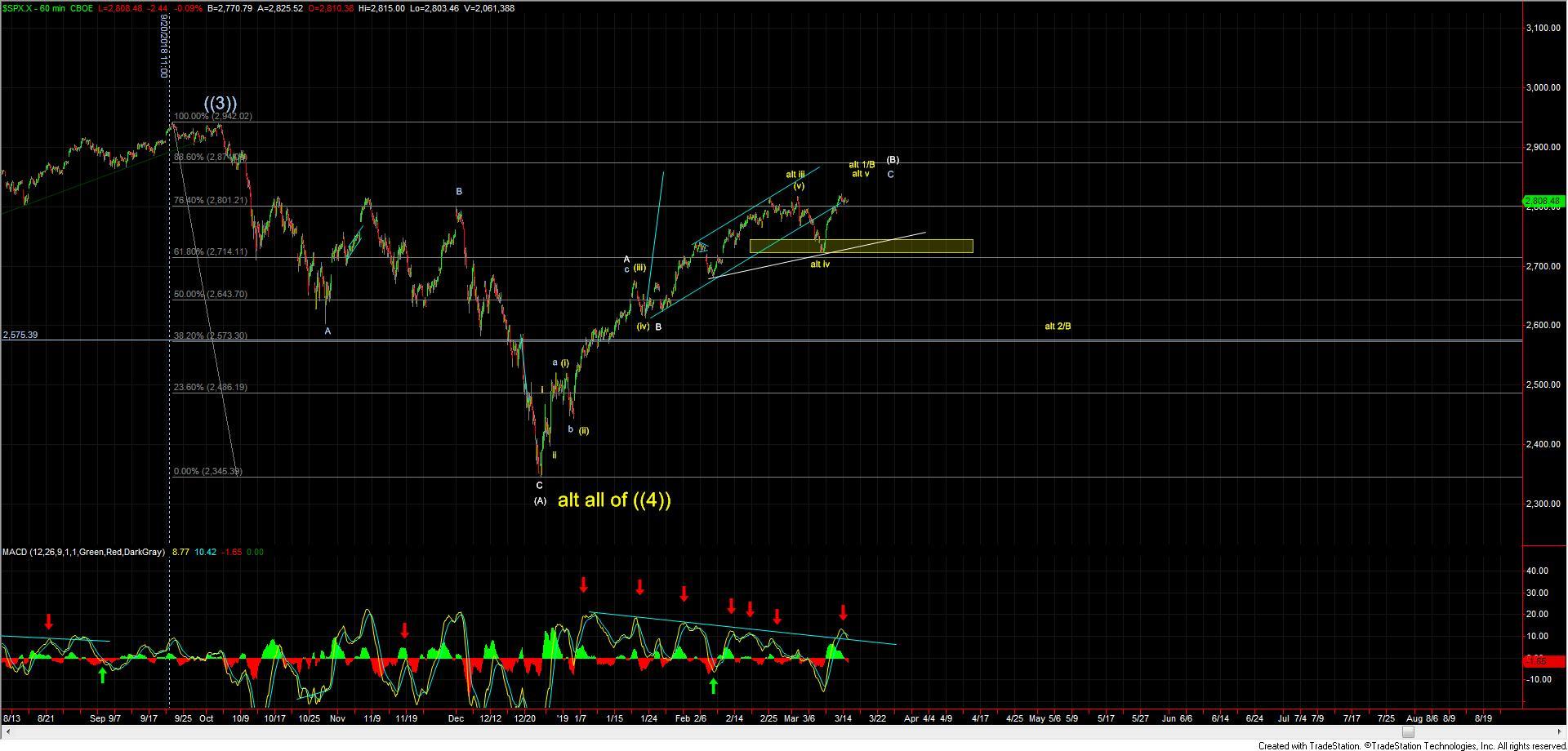Viewport: 1568px width, 751px height.
Task: Click the MACD difference value -1.65
Action: (x=233, y=553)
